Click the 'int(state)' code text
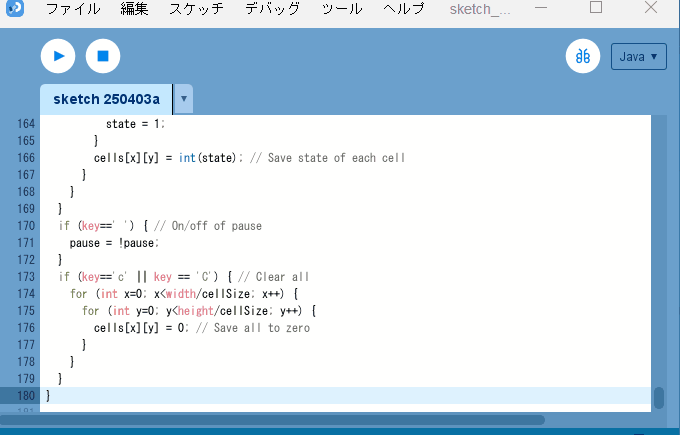The height and width of the screenshot is (435, 680). pyautogui.click(x=207, y=158)
